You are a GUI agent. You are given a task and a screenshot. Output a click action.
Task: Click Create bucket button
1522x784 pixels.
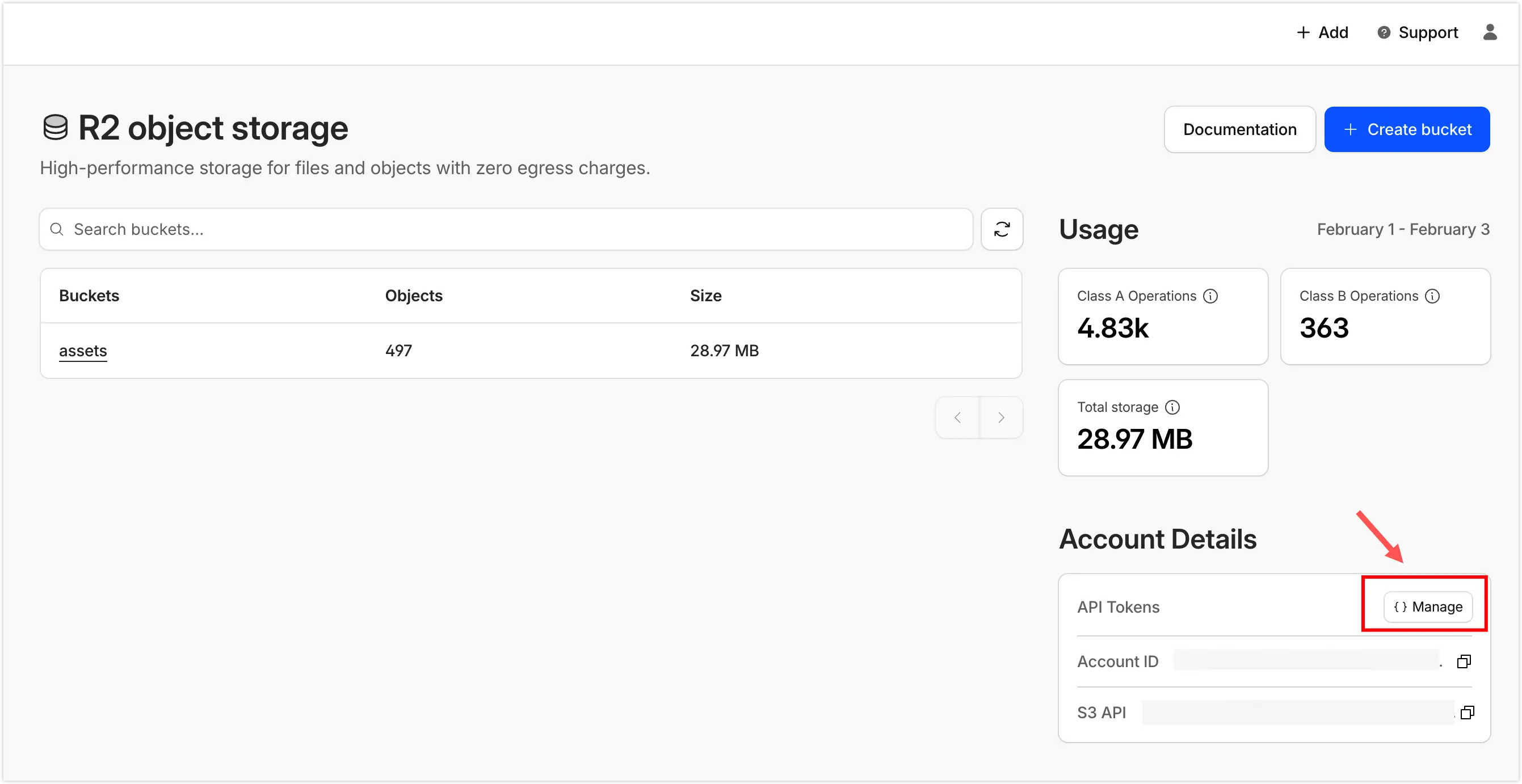pos(1407,129)
